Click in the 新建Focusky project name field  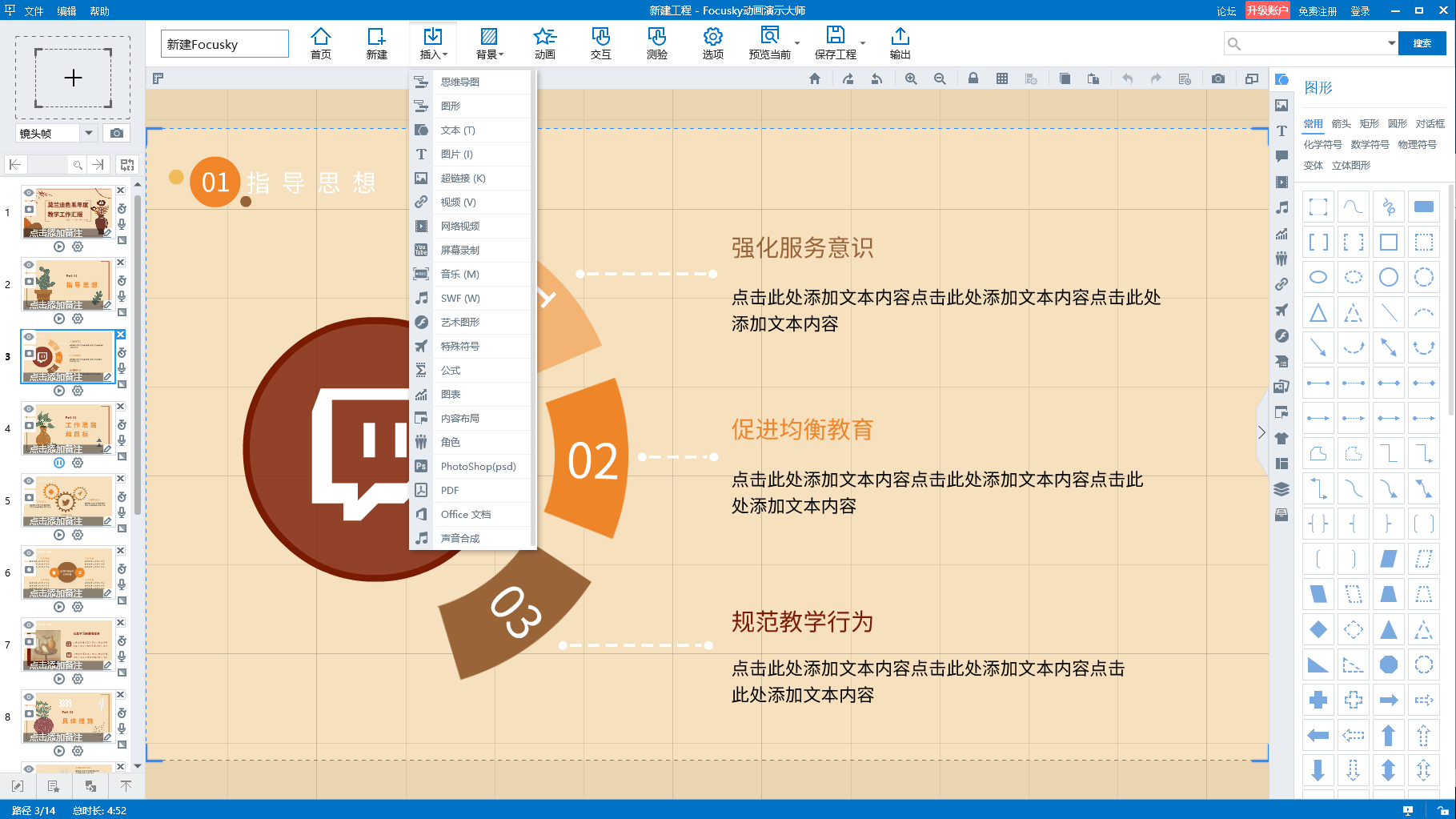click(225, 44)
